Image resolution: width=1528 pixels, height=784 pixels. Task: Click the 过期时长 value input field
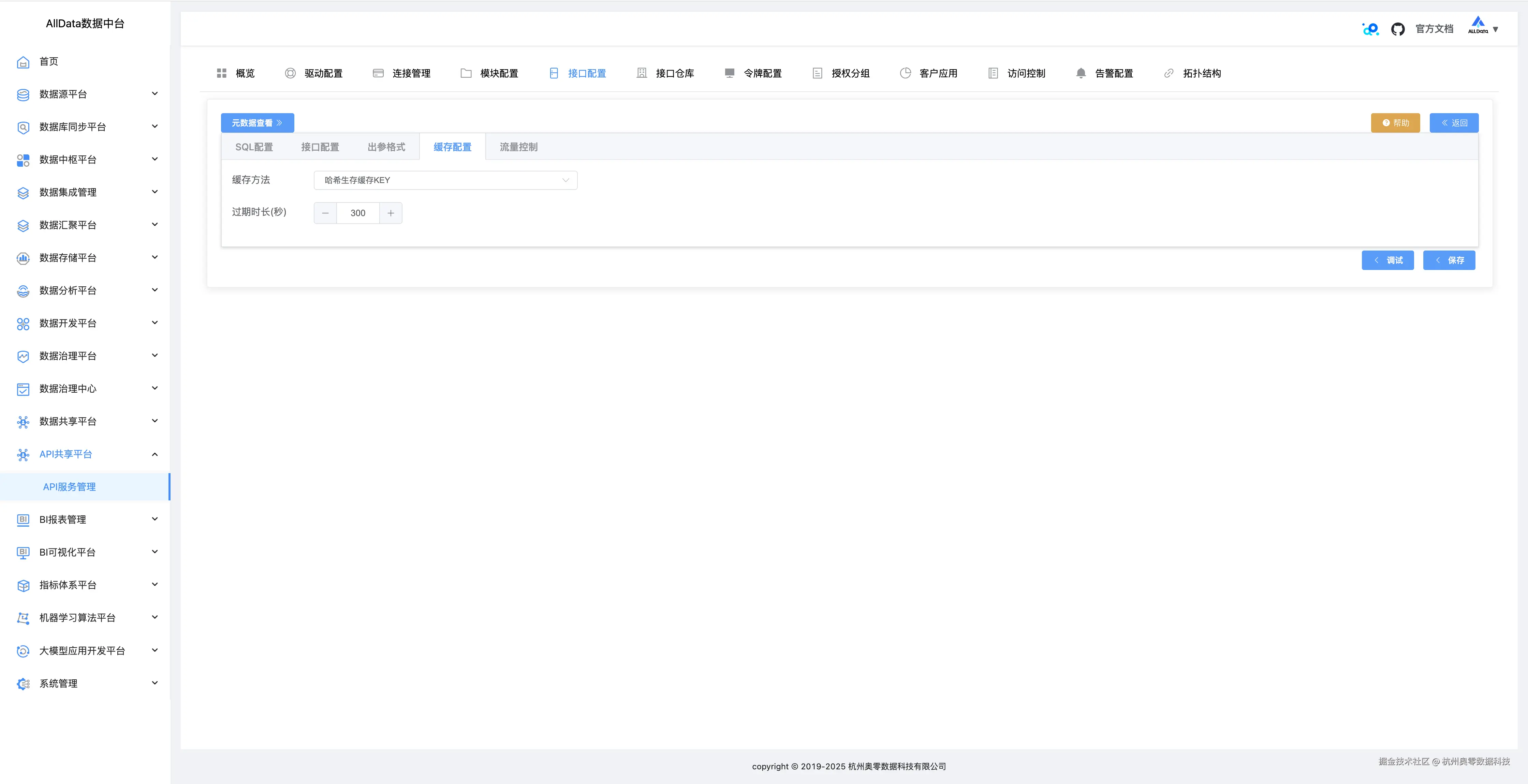click(358, 213)
